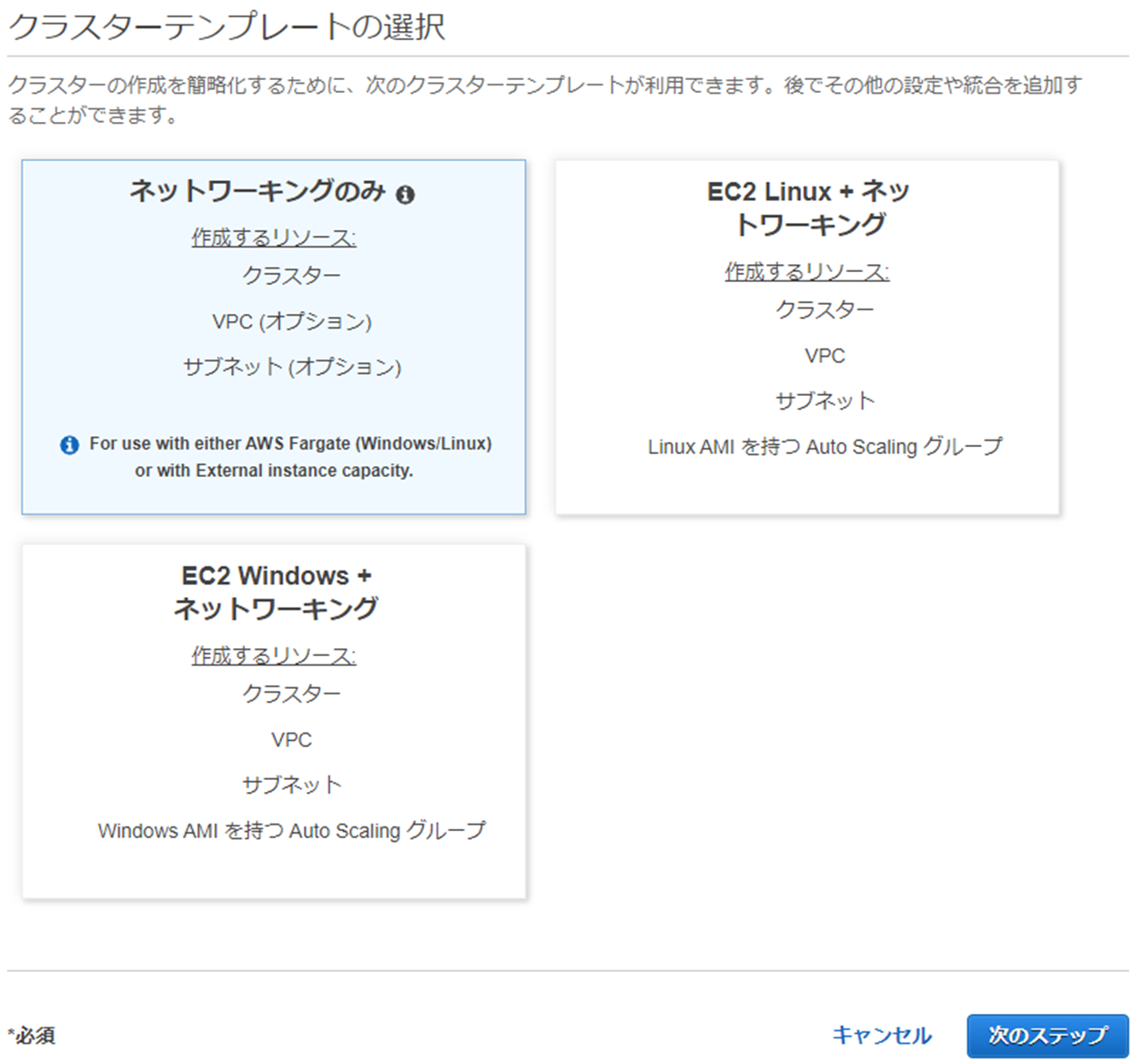Viewport: 1142px width, 1064px height.
Task: Choose the EC2 Windows + ネットワーキング template card
Action: point(274,722)
